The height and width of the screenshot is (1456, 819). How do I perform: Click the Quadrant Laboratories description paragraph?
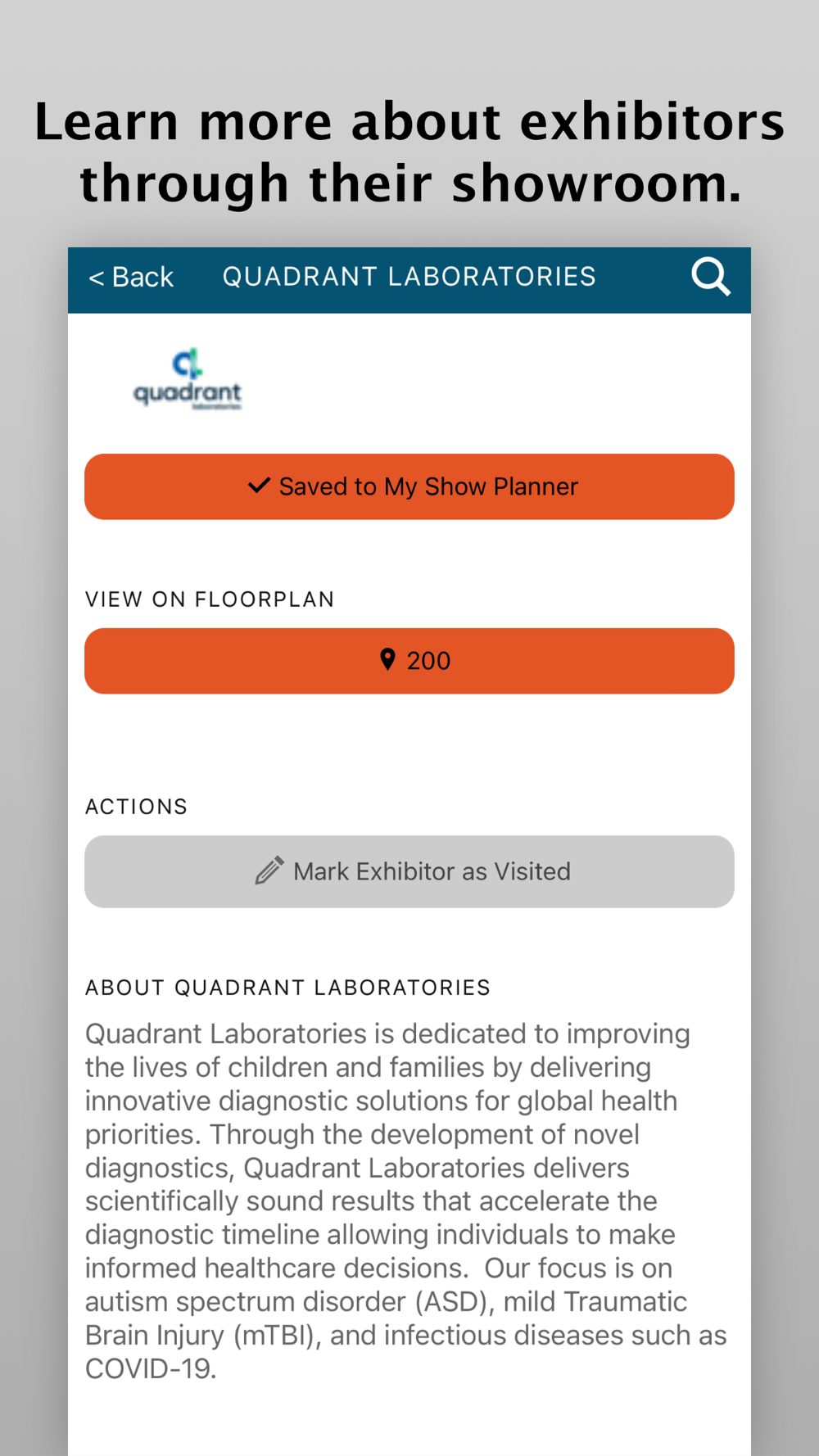coord(406,1201)
